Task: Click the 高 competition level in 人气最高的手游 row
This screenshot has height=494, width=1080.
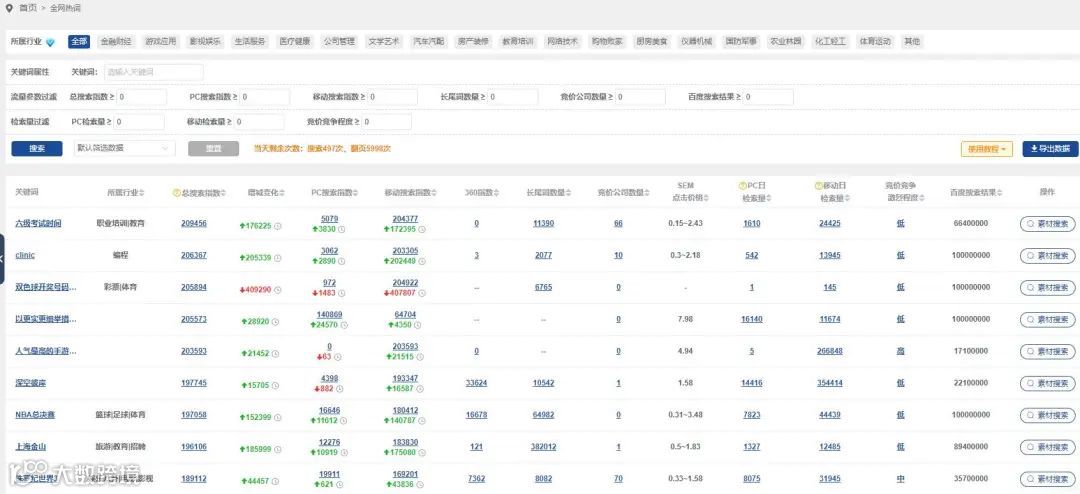Action: tap(900, 351)
